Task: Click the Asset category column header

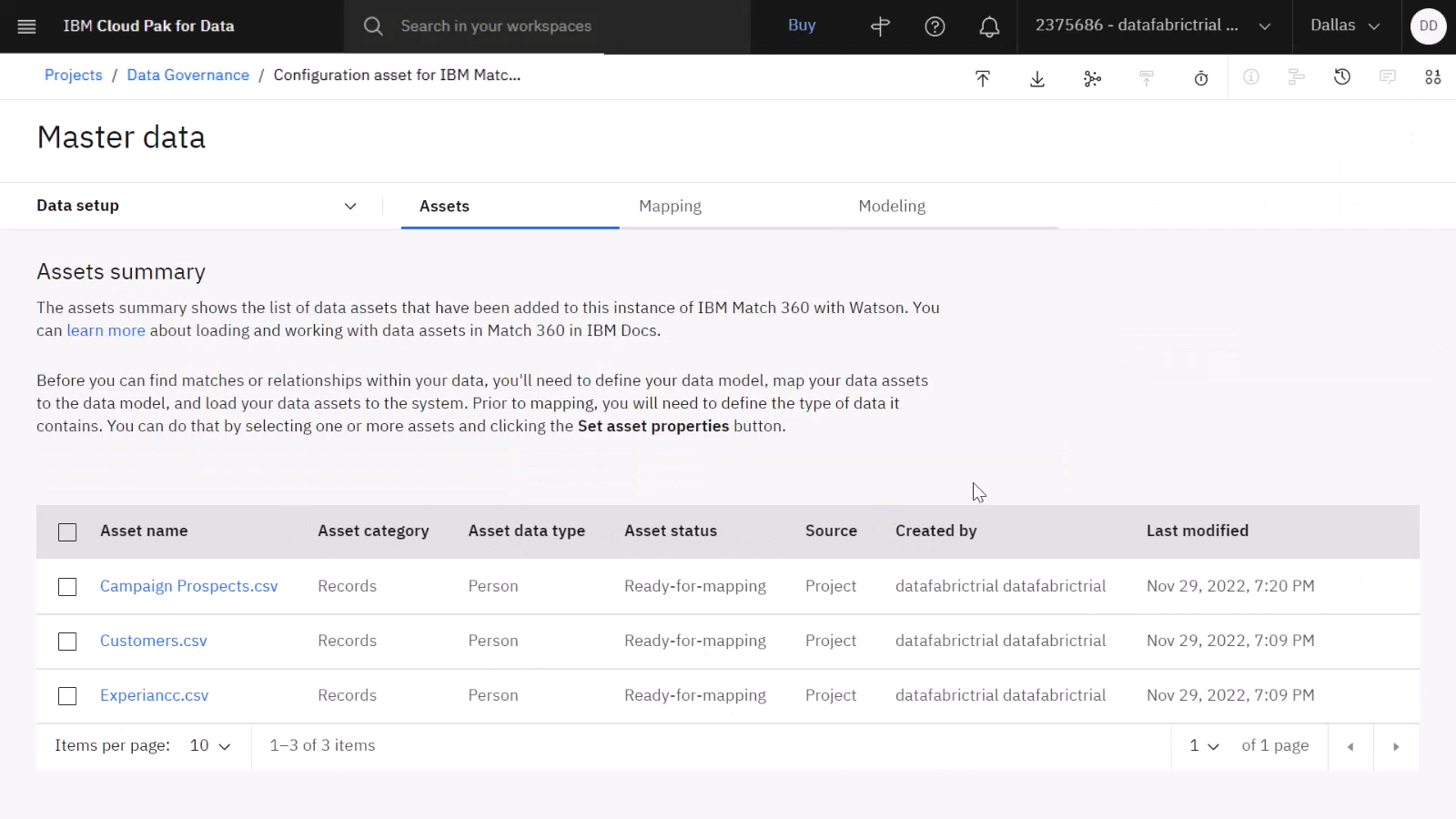Action: [373, 531]
